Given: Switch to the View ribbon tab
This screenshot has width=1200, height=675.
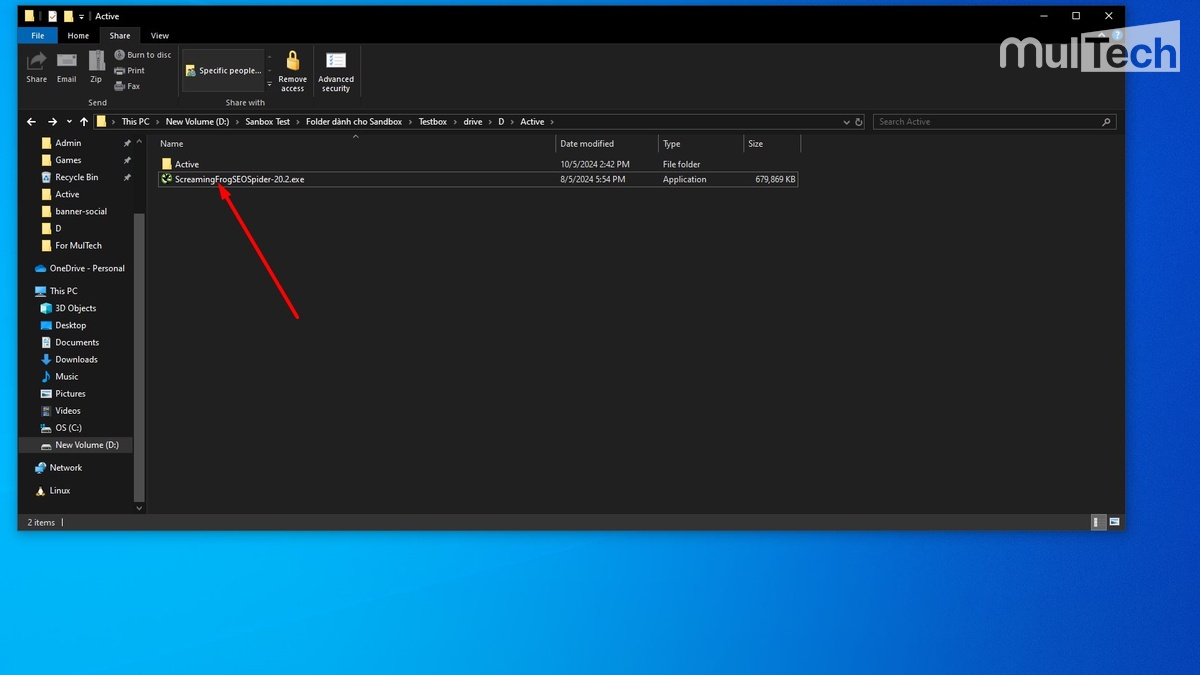Looking at the screenshot, I should 159,35.
